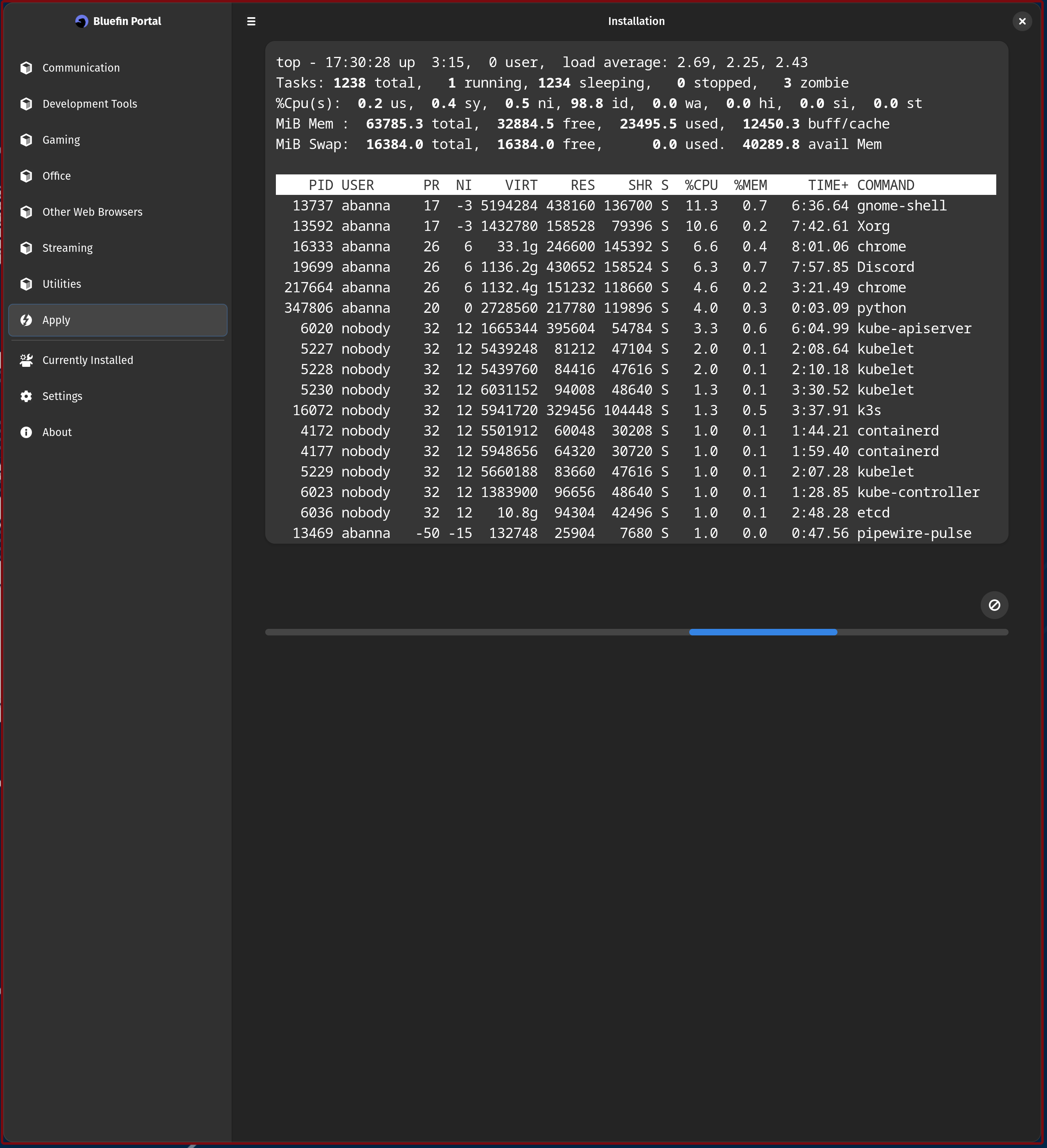The height and width of the screenshot is (1148, 1047).
Task: Click the lightning bolt Apply icon
Action: click(26, 320)
